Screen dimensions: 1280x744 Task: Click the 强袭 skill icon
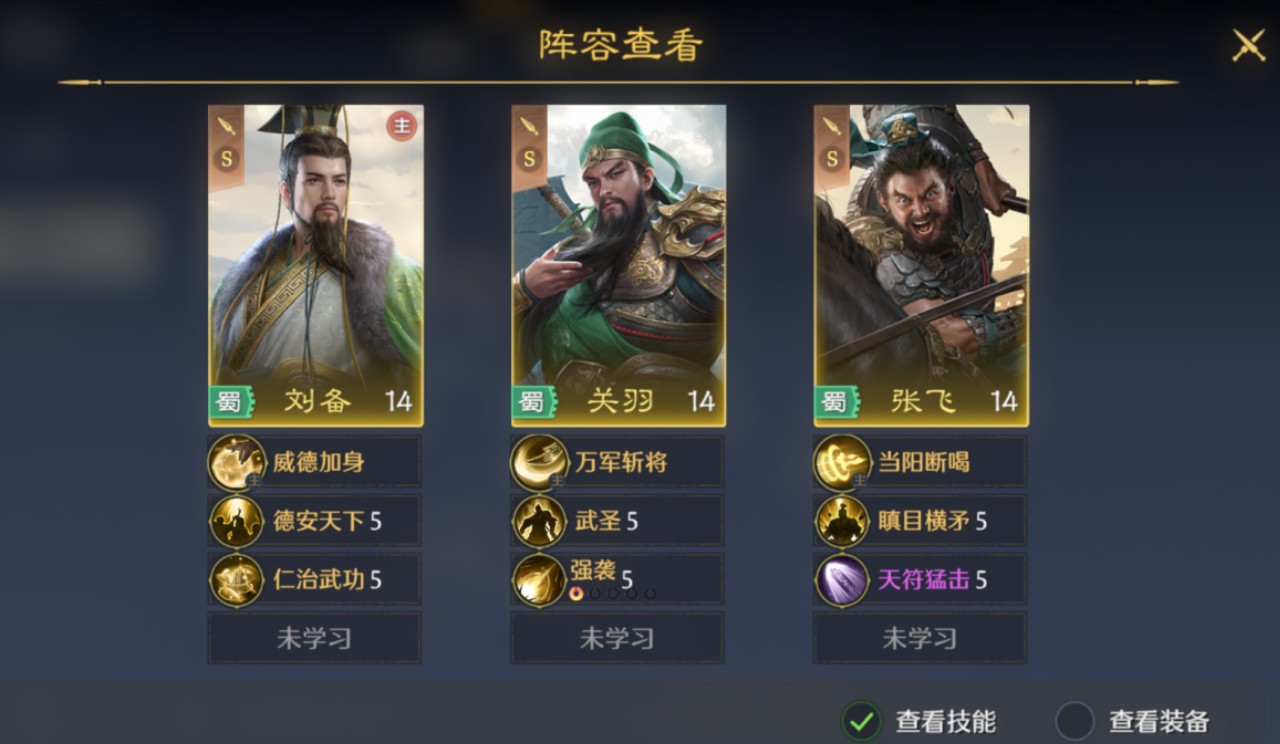click(540, 579)
